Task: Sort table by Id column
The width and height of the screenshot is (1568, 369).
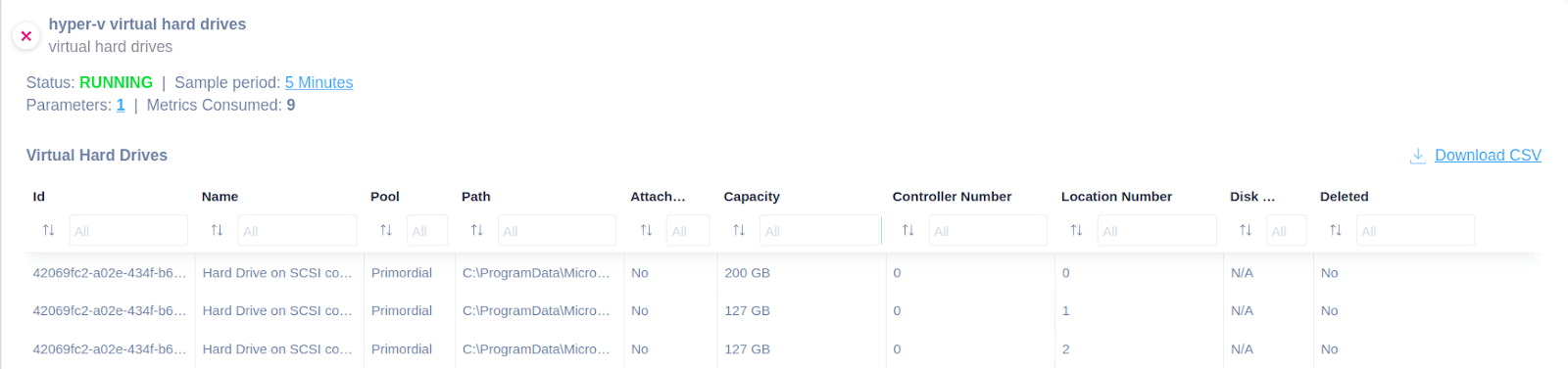Action: 48,230
